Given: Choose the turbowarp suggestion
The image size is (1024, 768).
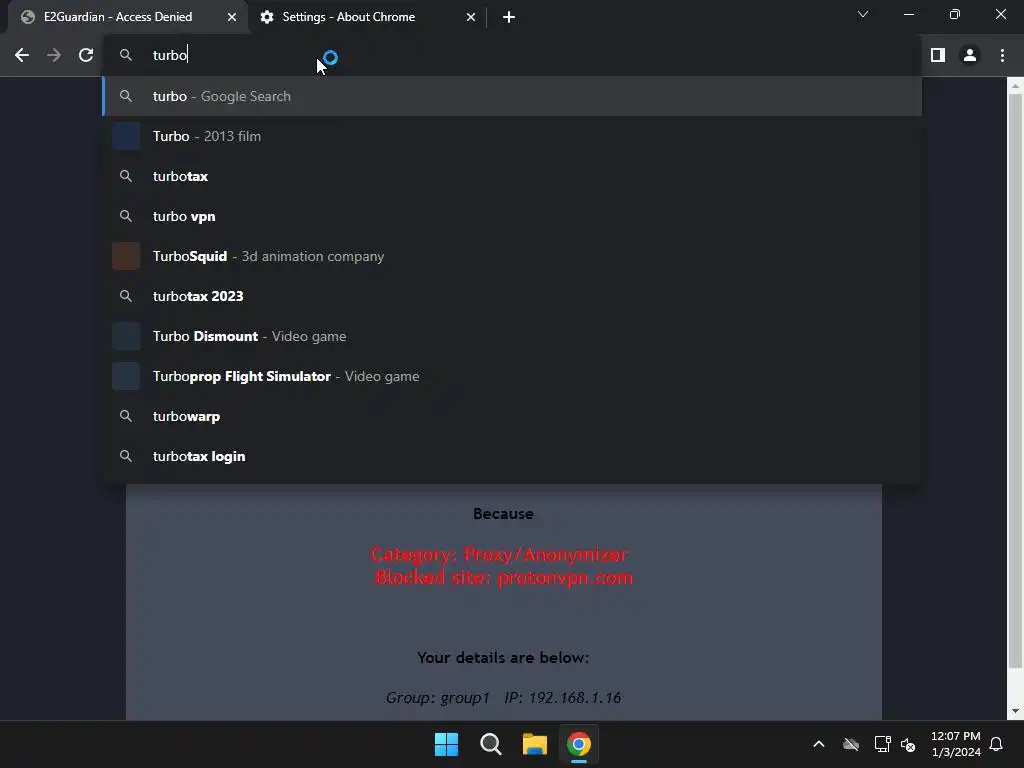Looking at the screenshot, I should pyautogui.click(x=512, y=416).
